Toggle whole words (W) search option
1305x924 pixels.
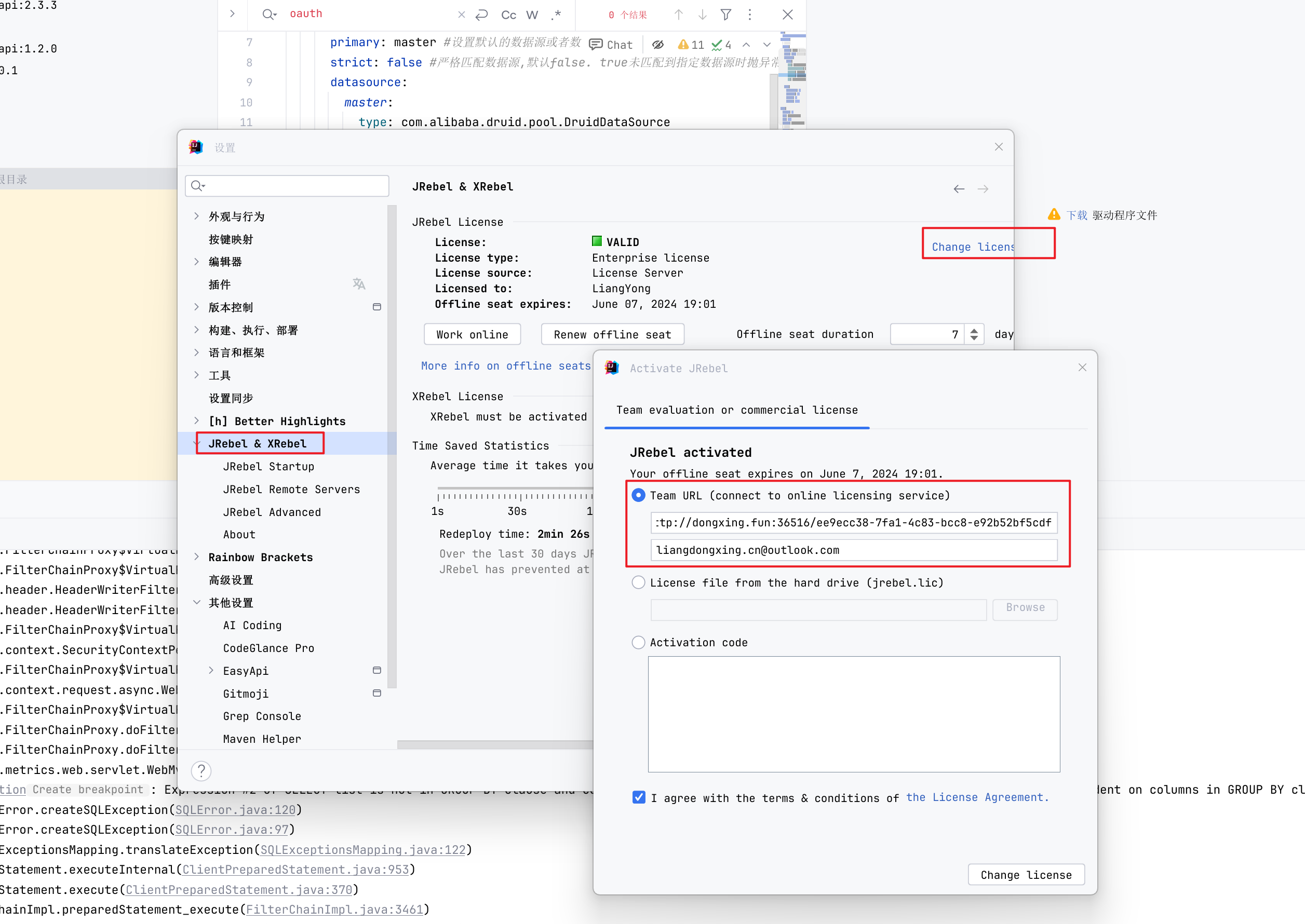point(532,15)
